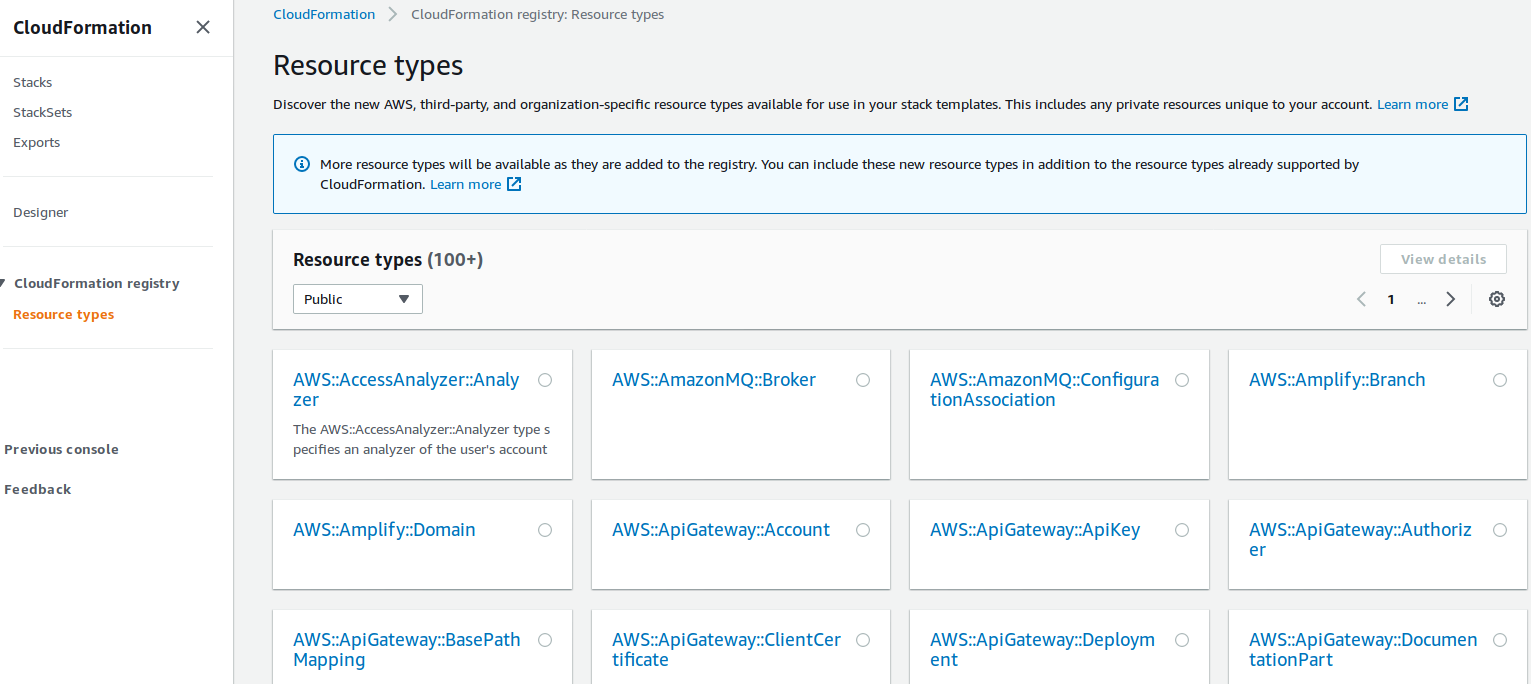
Task: Click the breadcrumb chevron separator
Action: [391, 14]
